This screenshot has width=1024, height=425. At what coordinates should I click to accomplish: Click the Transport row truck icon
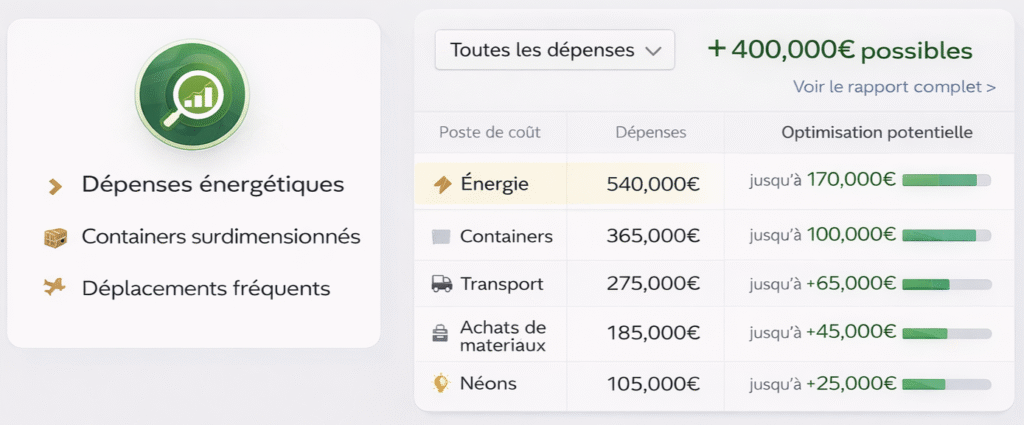441,284
